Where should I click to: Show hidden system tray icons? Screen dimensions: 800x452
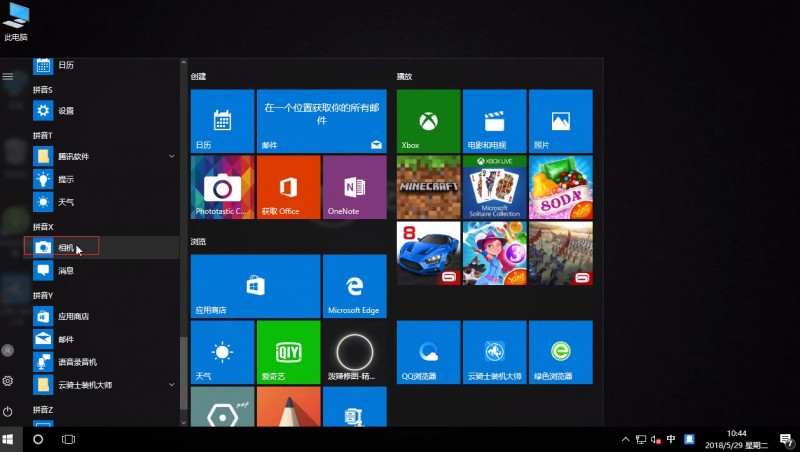click(626, 439)
